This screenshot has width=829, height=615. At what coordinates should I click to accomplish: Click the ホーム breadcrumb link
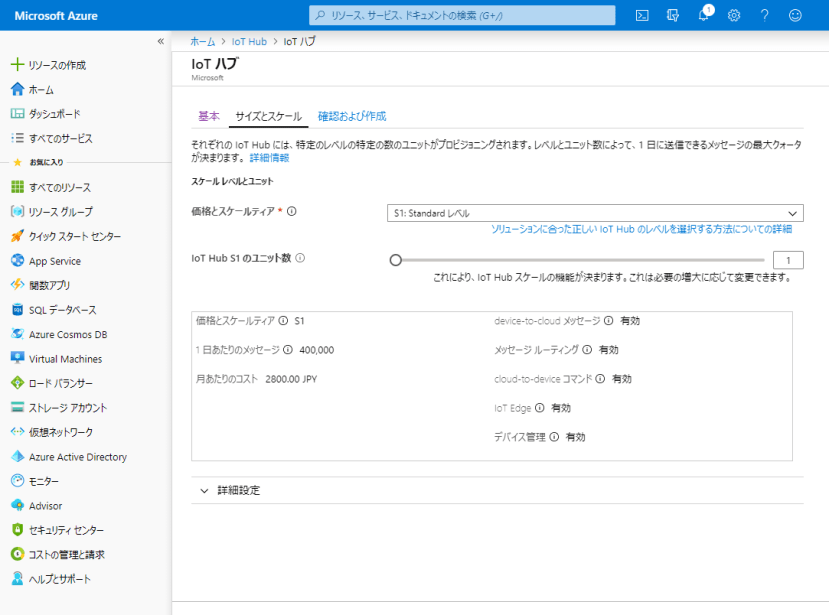202,41
